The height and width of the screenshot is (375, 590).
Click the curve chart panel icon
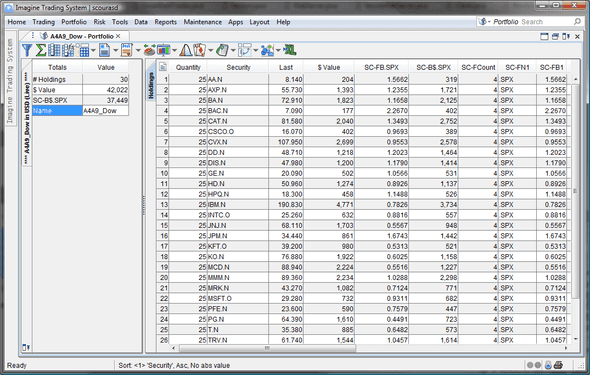[x=244, y=50]
